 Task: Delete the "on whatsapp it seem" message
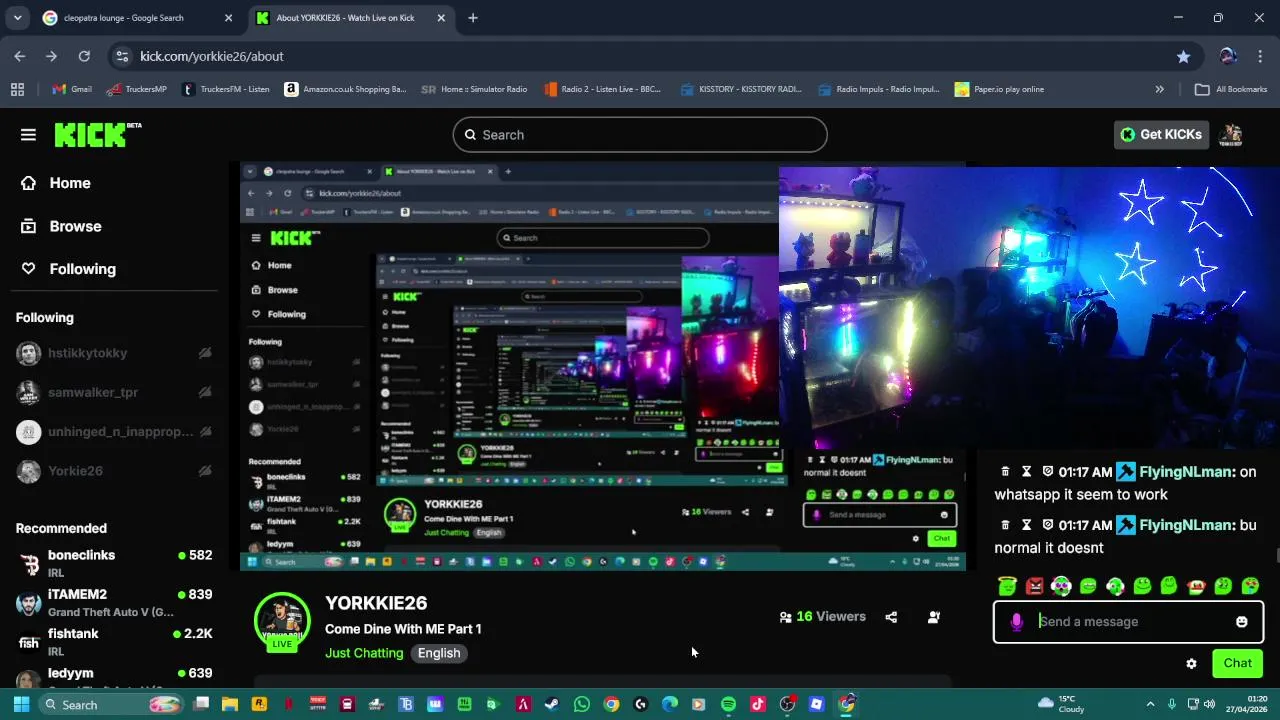(1005, 472)
